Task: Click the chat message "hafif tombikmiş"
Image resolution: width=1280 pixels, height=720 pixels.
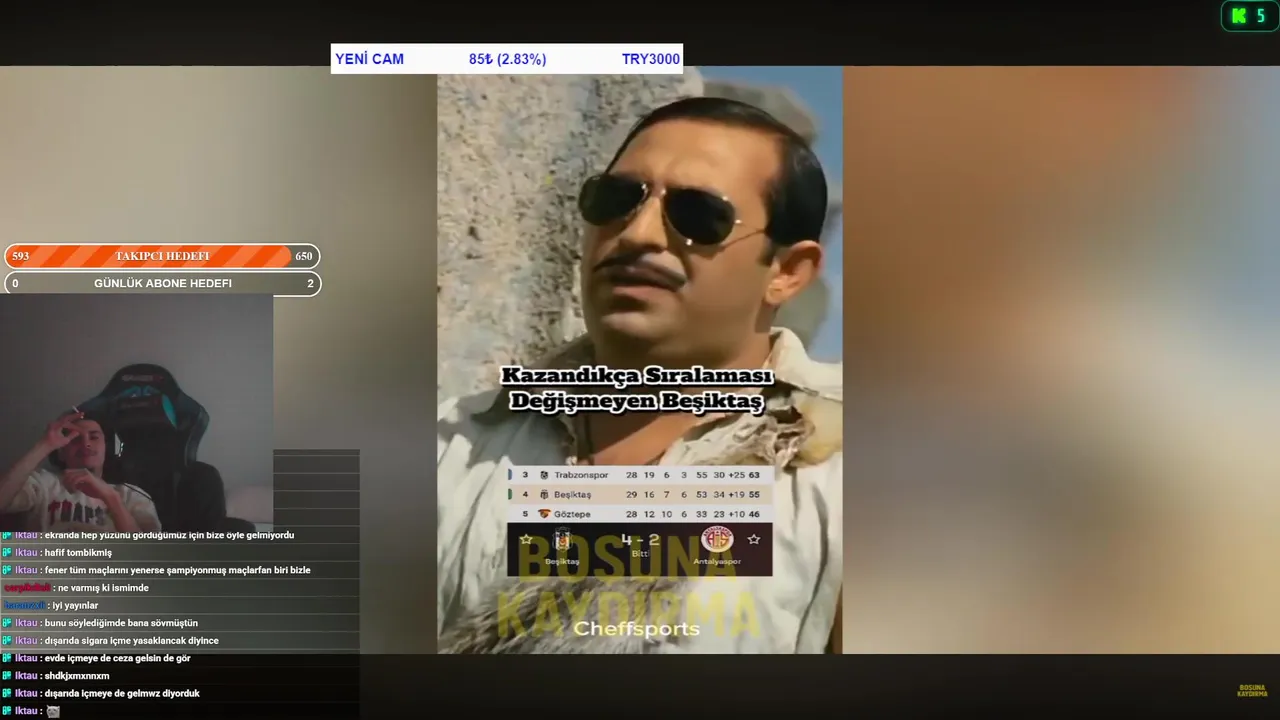Action: (78, 553)
